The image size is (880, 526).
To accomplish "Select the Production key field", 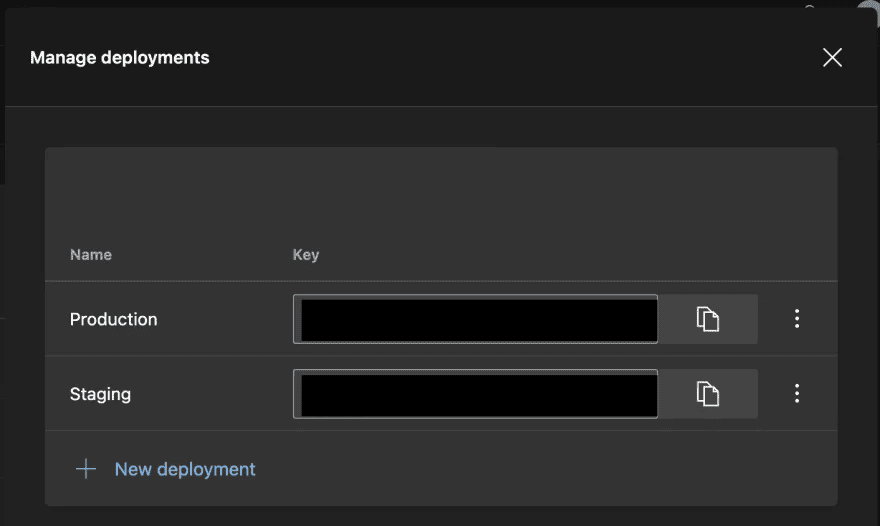I will [478, 319].
